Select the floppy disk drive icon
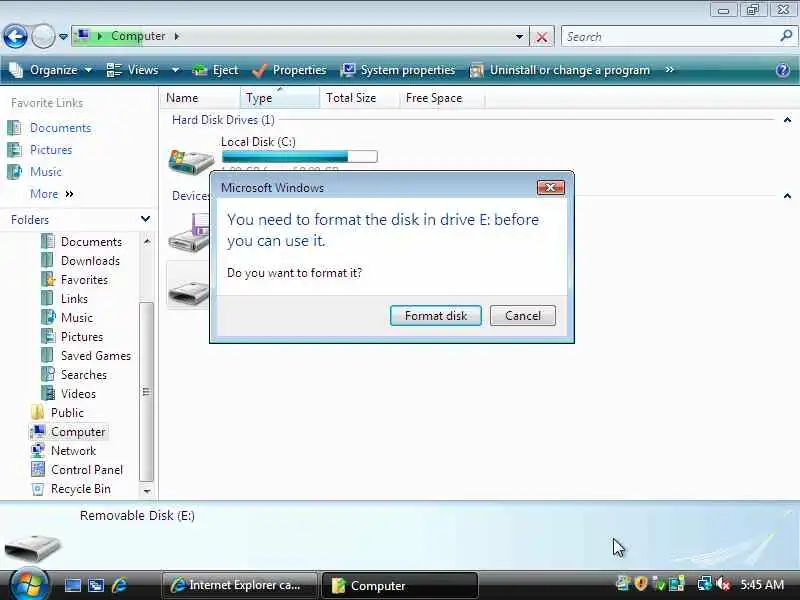The width and height of the screenshot is (800, 600). (x=188, y=233)
